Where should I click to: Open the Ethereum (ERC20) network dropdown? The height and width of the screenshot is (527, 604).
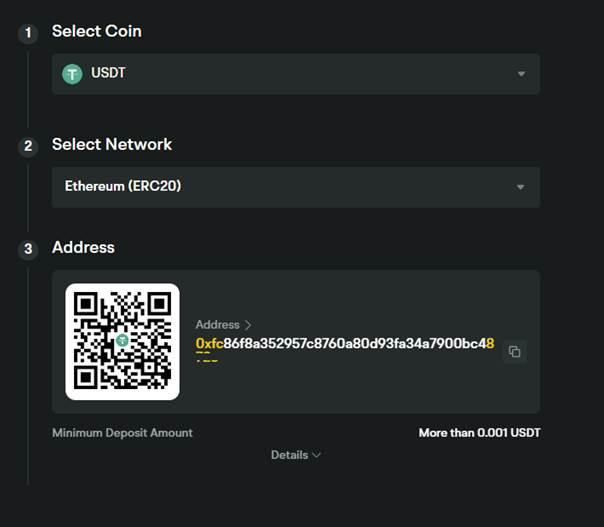click(295, 187)
